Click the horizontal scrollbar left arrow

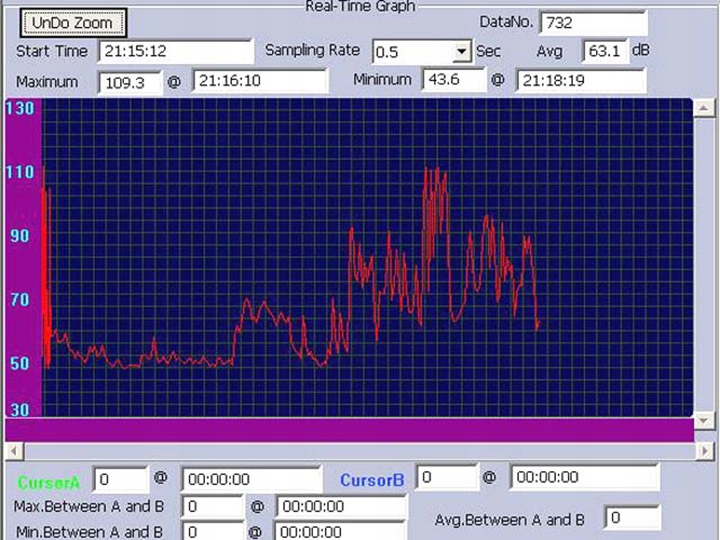[x=12, y=451]
